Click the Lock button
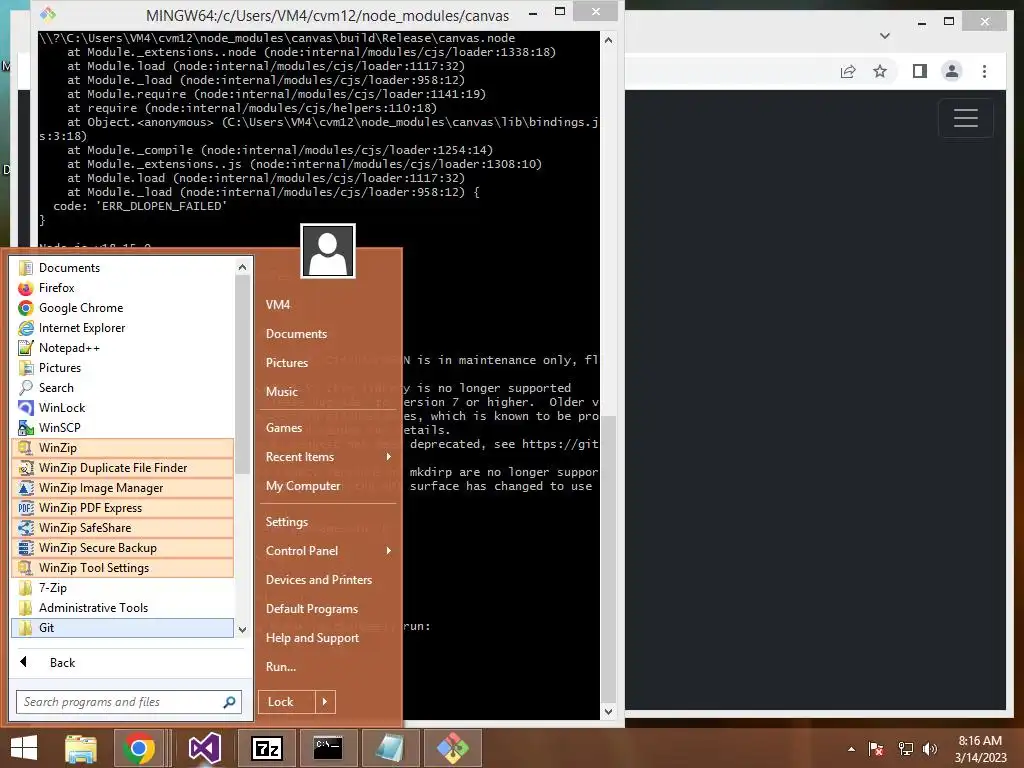Viewport: 1024px width, 768px height. click(287, 702)
